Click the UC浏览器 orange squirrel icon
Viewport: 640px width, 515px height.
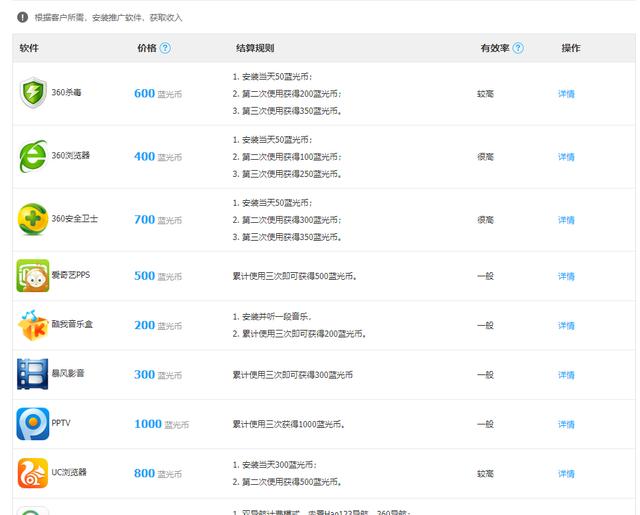(x=33, y=473)
